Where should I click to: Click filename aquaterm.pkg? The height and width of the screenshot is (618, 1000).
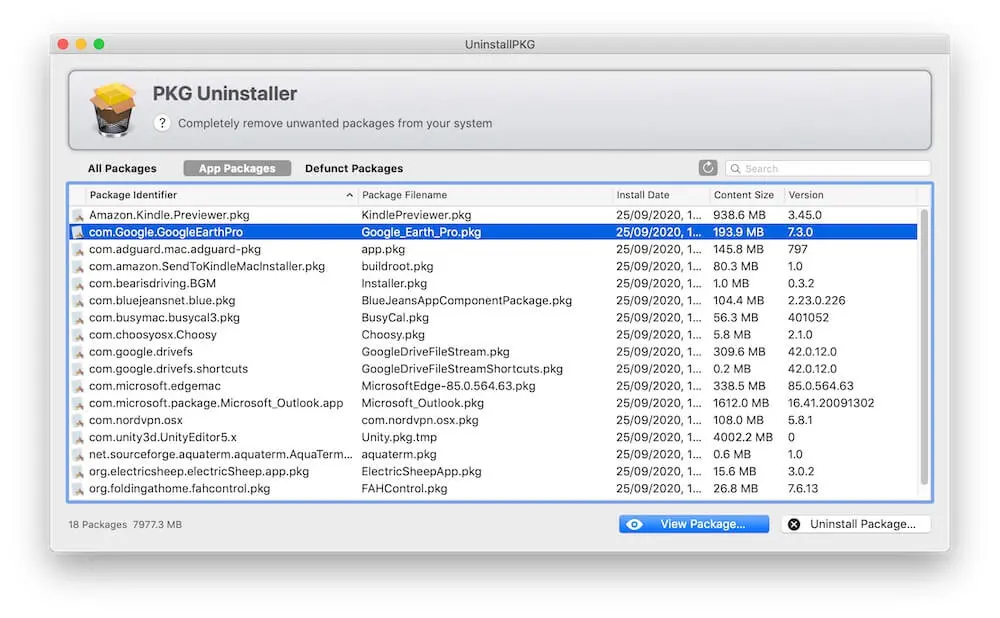point(399,455)
